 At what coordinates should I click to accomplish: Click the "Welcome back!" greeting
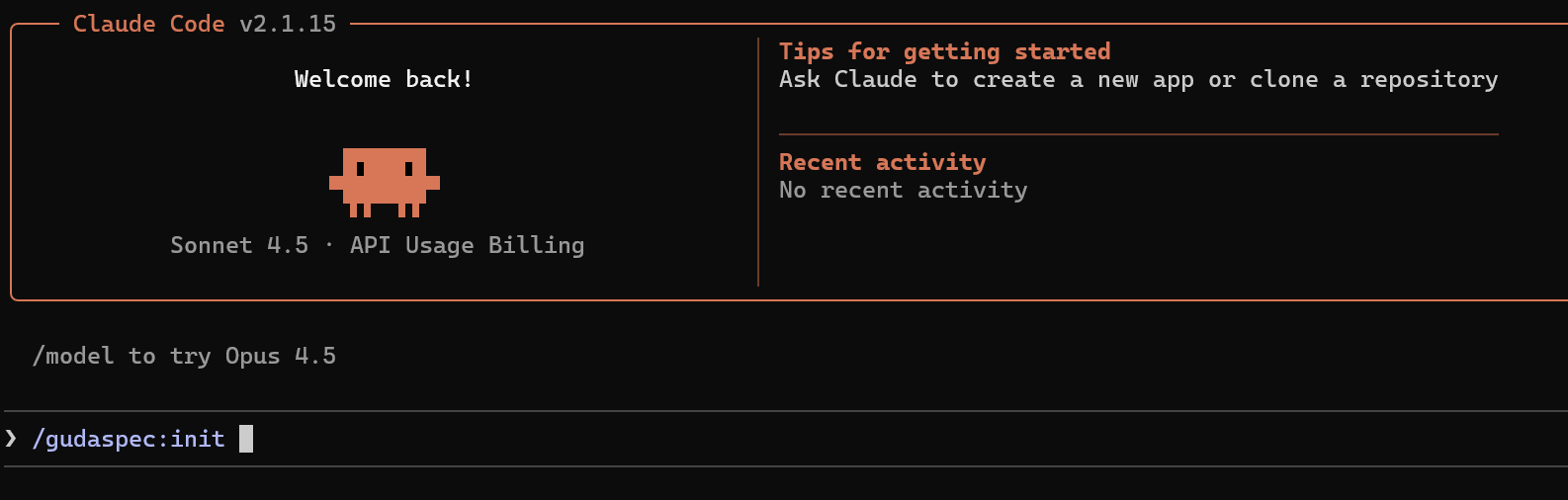click(x=384, y=79)
